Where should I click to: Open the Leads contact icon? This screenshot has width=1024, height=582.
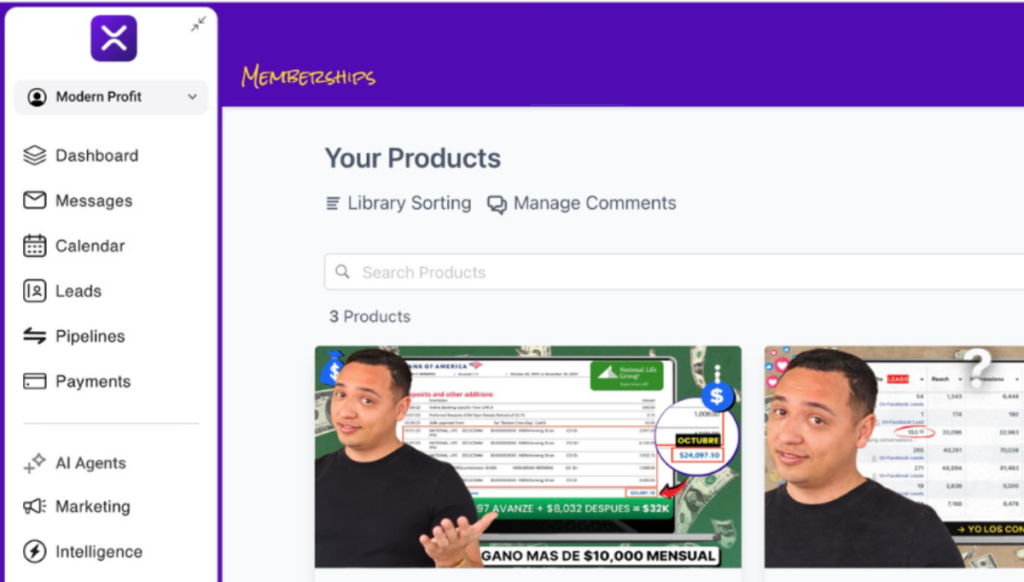(35, 291)
